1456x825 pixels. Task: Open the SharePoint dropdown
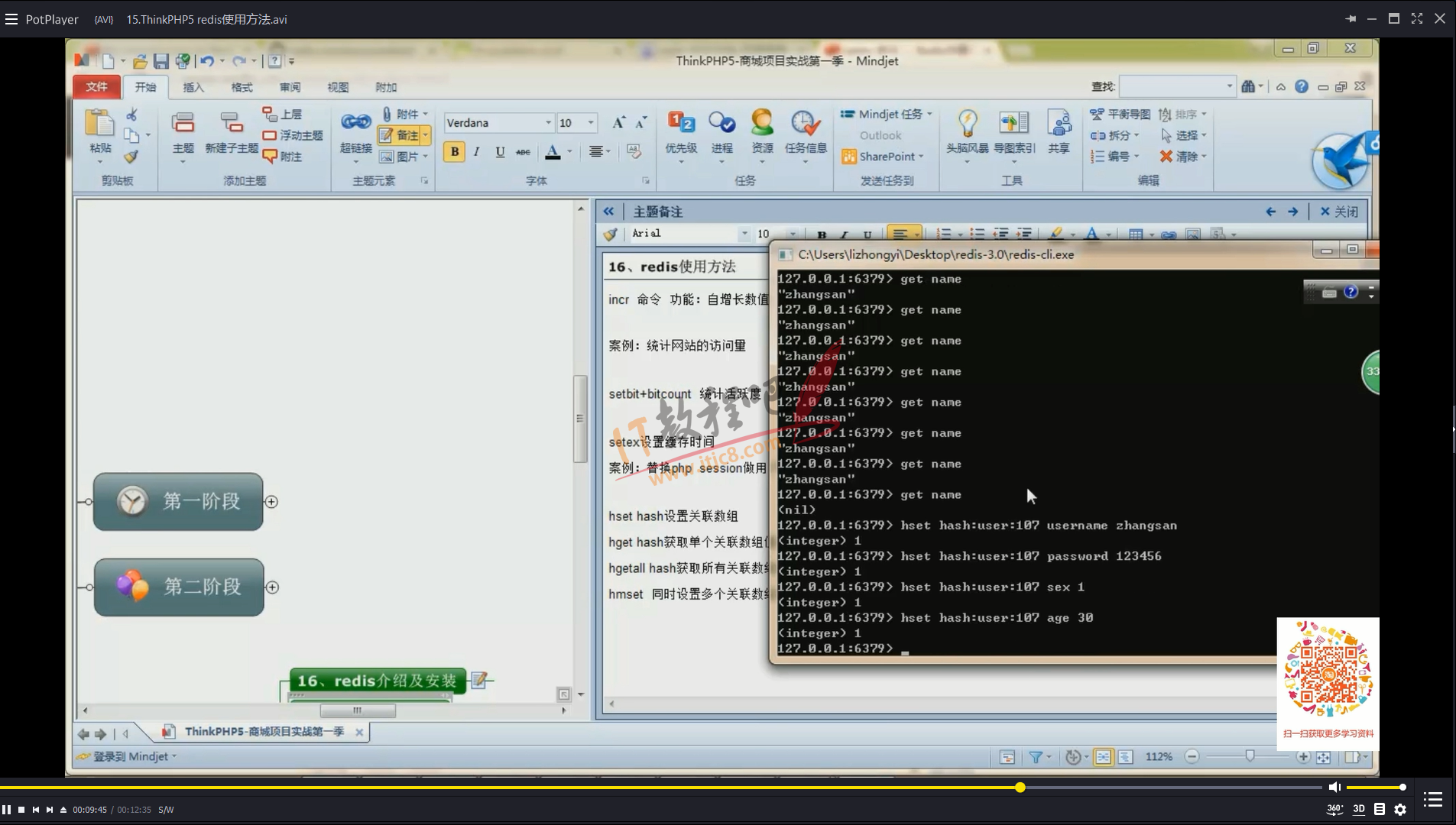tap(882, 157)
